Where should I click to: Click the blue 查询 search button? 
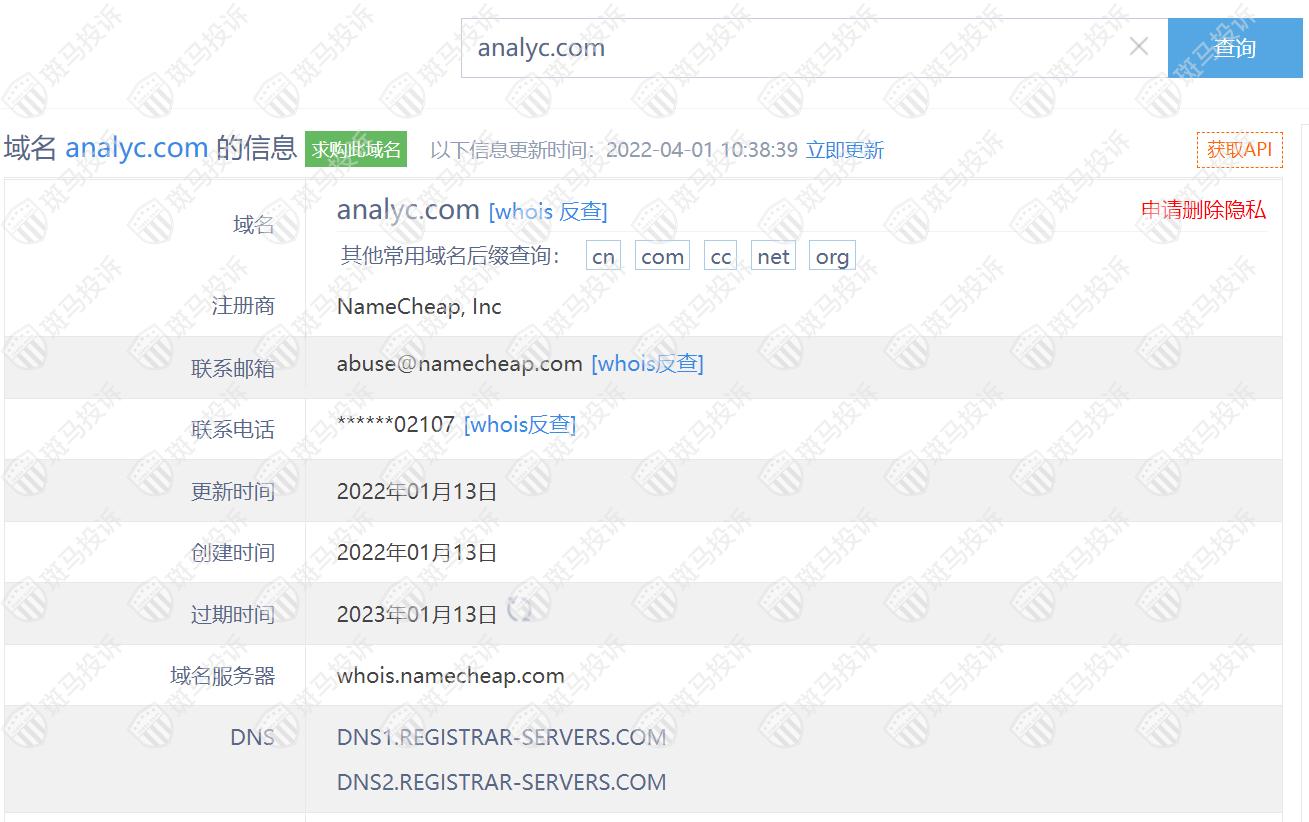[1235, 47]
